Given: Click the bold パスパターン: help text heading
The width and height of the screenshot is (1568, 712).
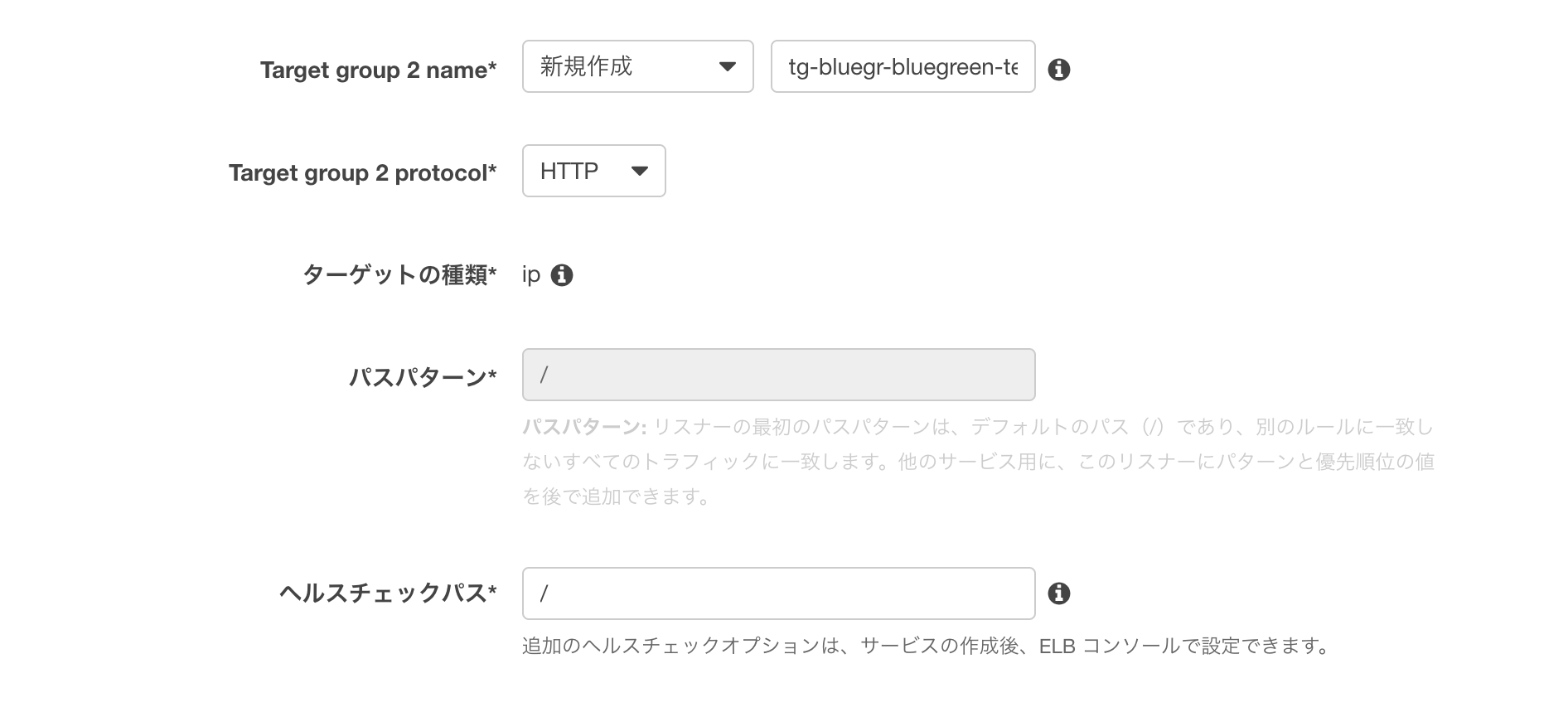Looking at the screenshot, I should tap(583, 428).
